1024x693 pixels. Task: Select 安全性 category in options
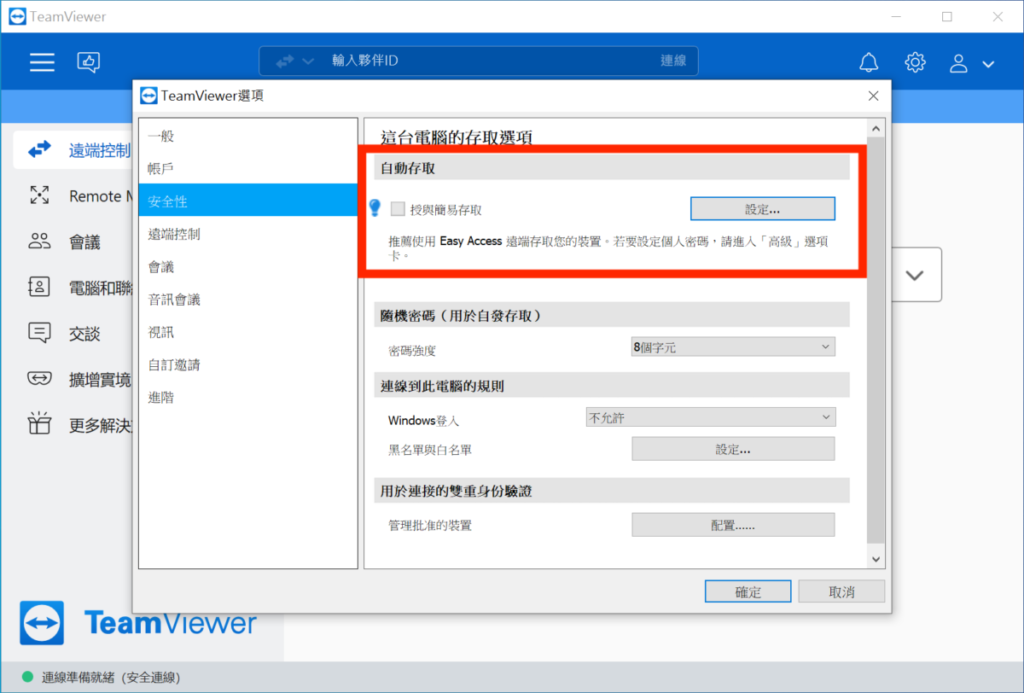pos(248,201)
